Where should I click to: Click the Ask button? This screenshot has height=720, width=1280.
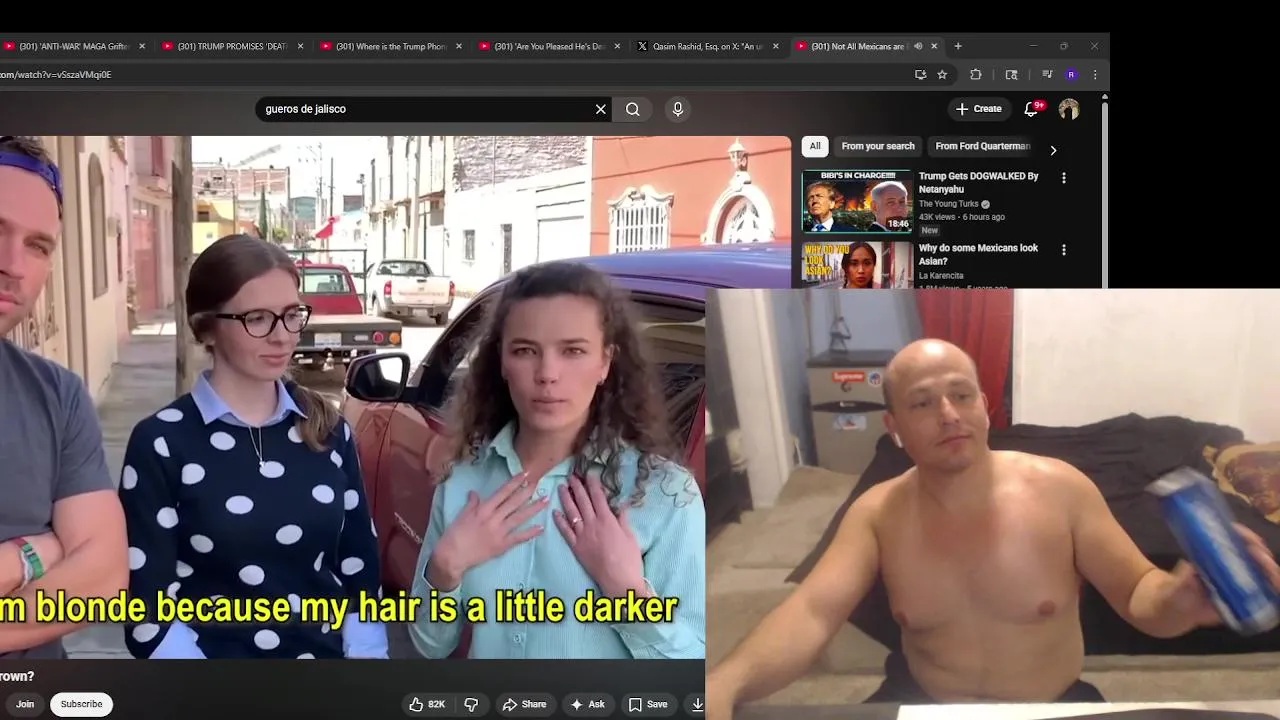click(587, 704)
